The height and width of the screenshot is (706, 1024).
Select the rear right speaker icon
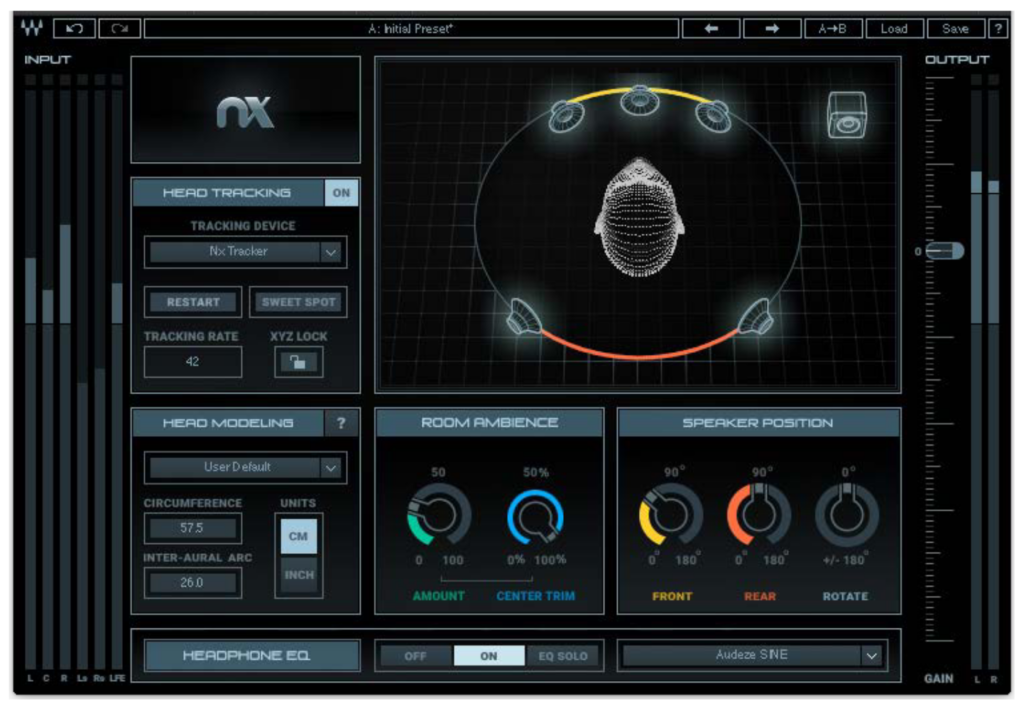pyautogui.click(x=756, y=317)
